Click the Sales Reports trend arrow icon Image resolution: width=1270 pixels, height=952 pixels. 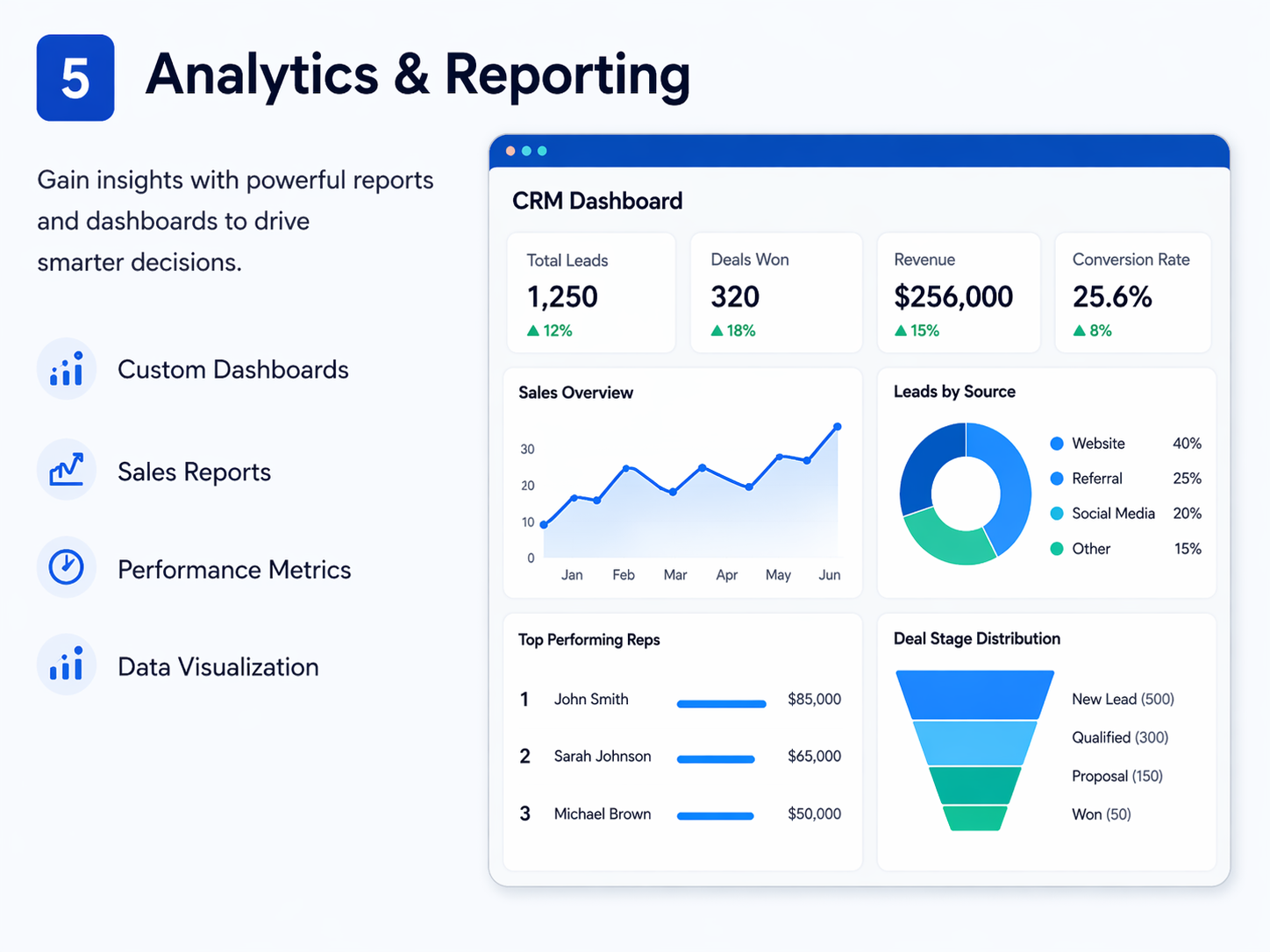(x=67, y=470)
